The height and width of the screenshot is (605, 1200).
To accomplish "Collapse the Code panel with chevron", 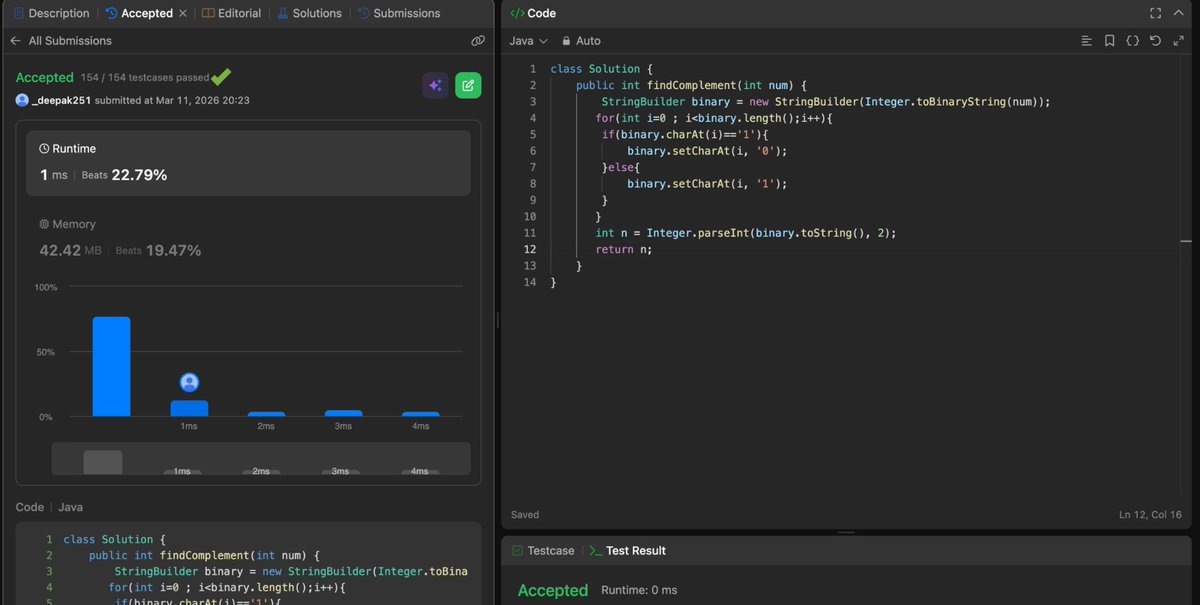I will (x=1181, y=13).
